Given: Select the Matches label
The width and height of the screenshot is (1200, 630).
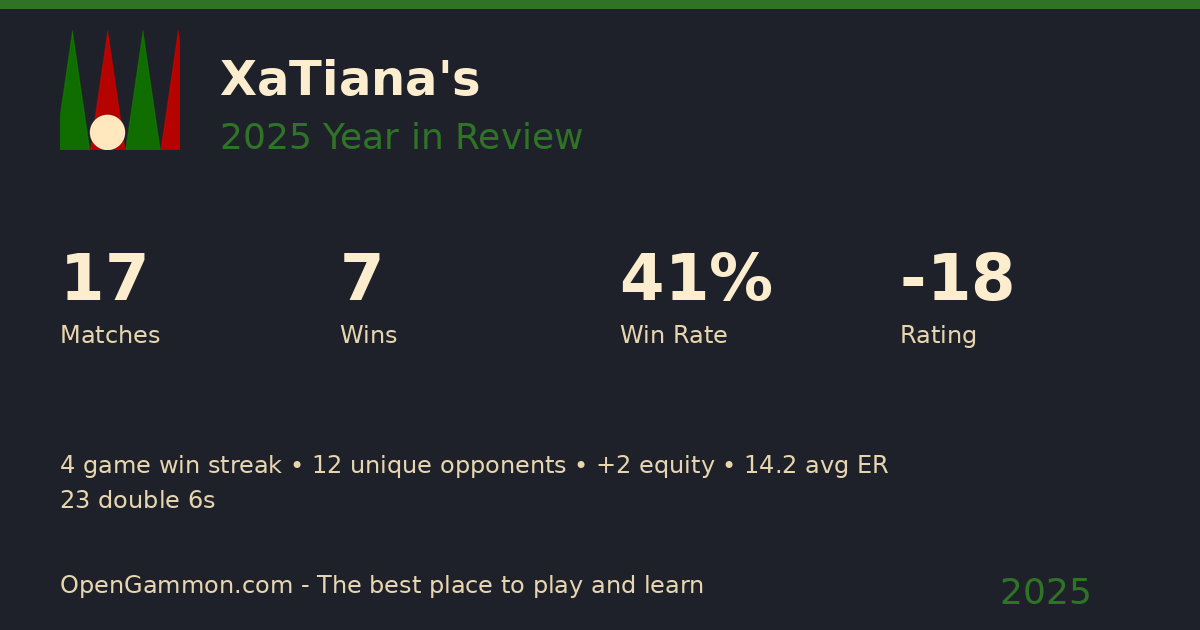Looking at the screenshot, I should (110, 336).
